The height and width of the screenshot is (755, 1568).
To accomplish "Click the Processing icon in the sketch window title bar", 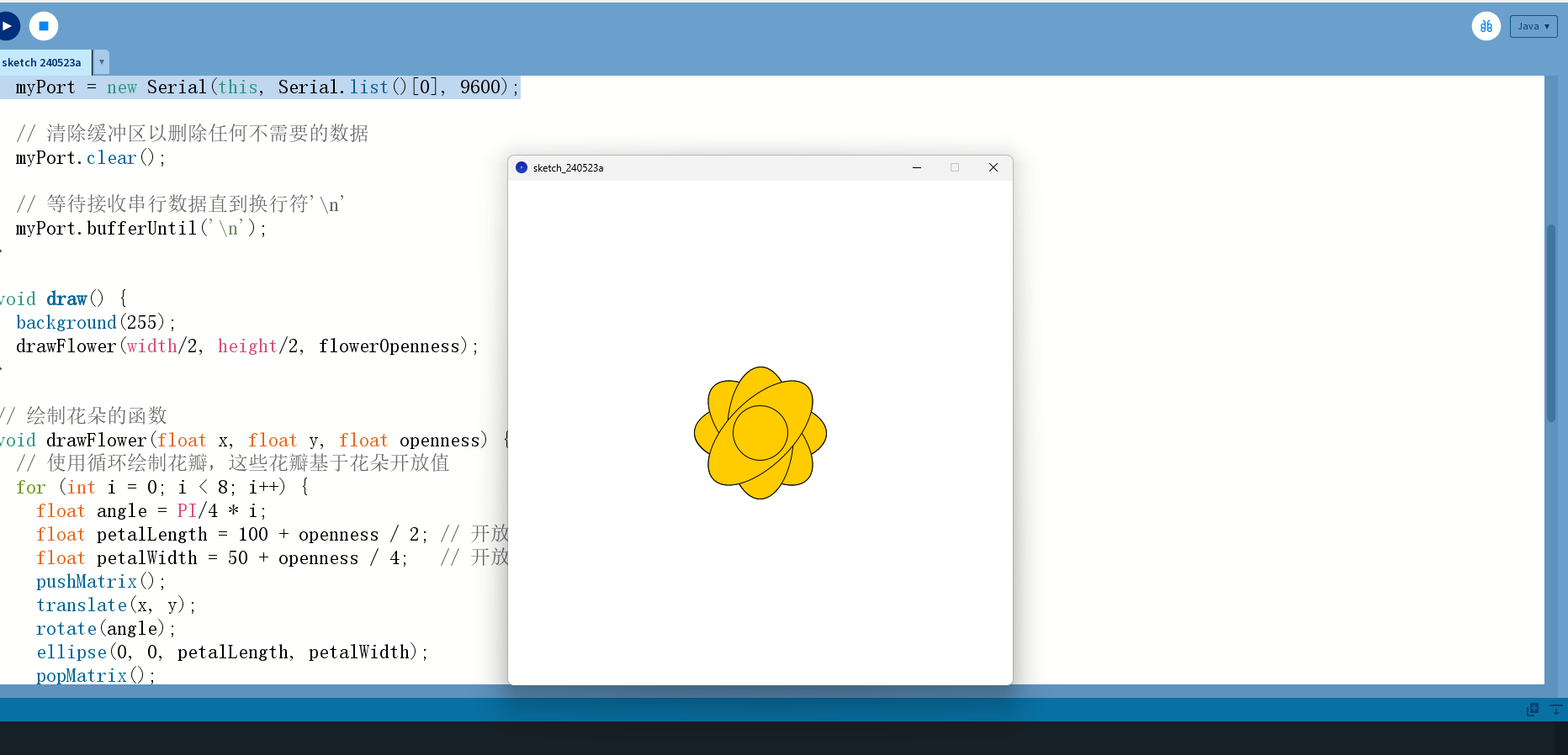I will point(522,167).
